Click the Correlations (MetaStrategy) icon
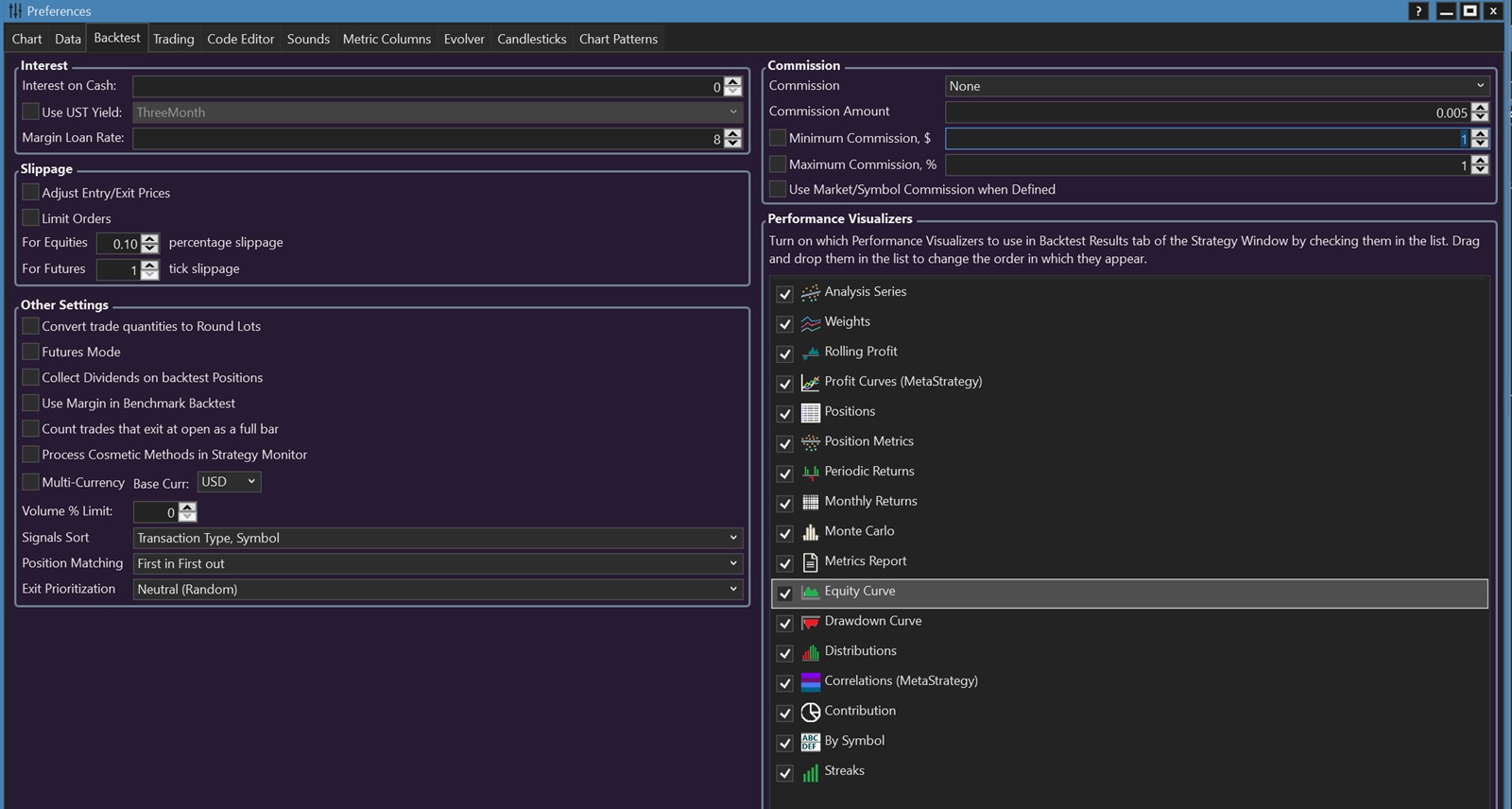 (x=810, y=681)
